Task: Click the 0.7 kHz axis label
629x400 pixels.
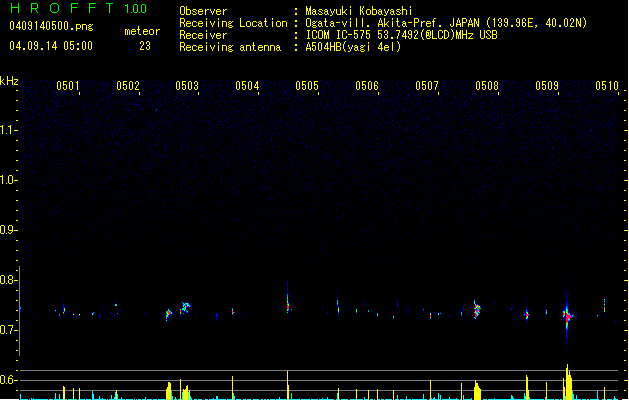Action: click(8, 330)
